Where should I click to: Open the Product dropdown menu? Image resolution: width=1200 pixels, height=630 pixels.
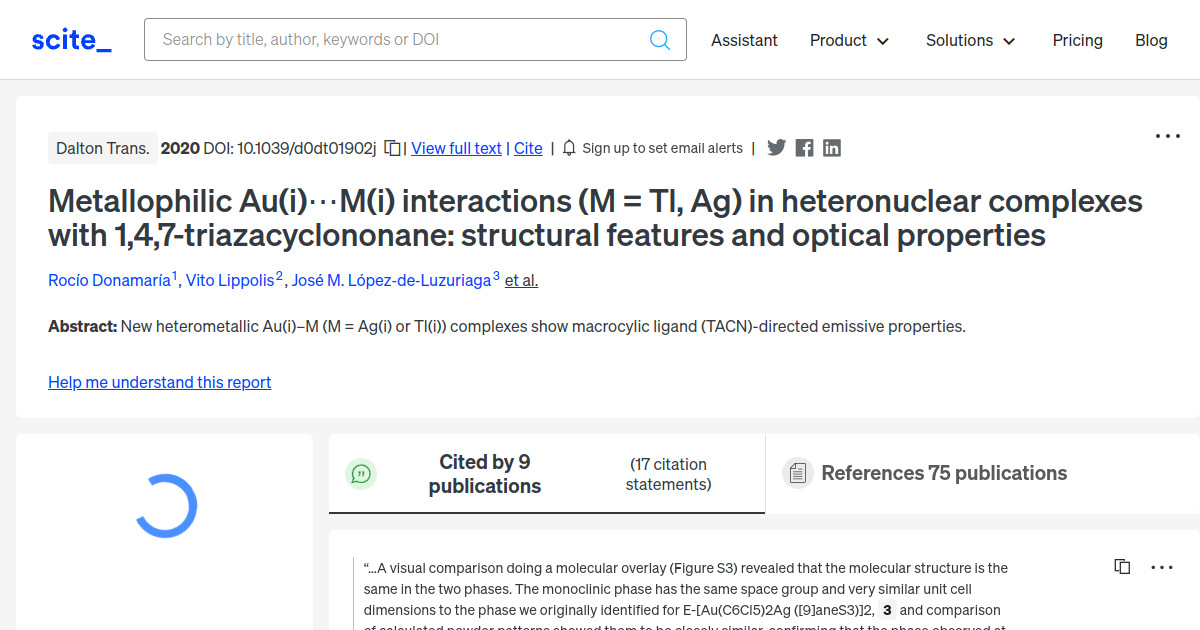849,41
